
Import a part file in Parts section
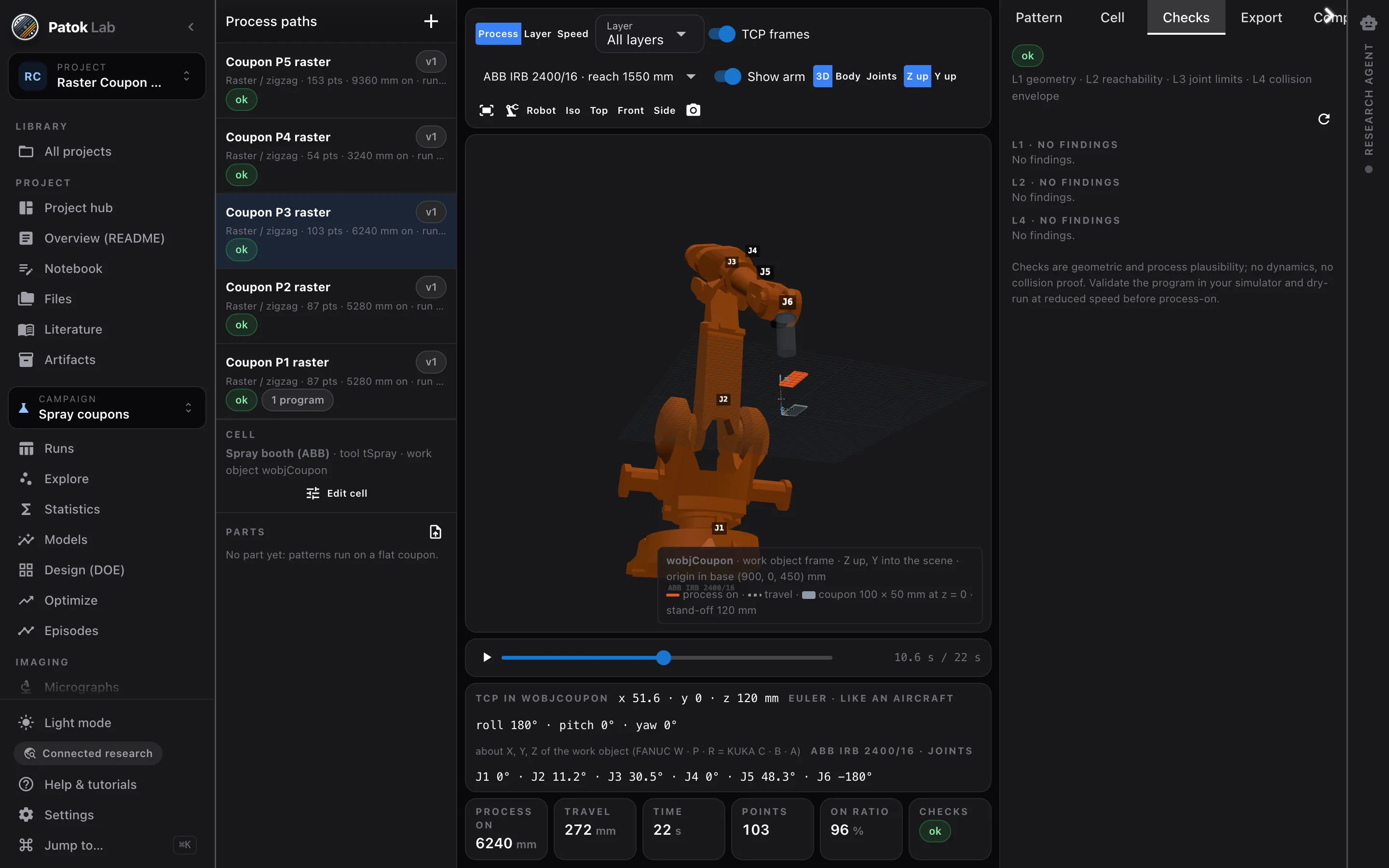[x=436, y=532]
